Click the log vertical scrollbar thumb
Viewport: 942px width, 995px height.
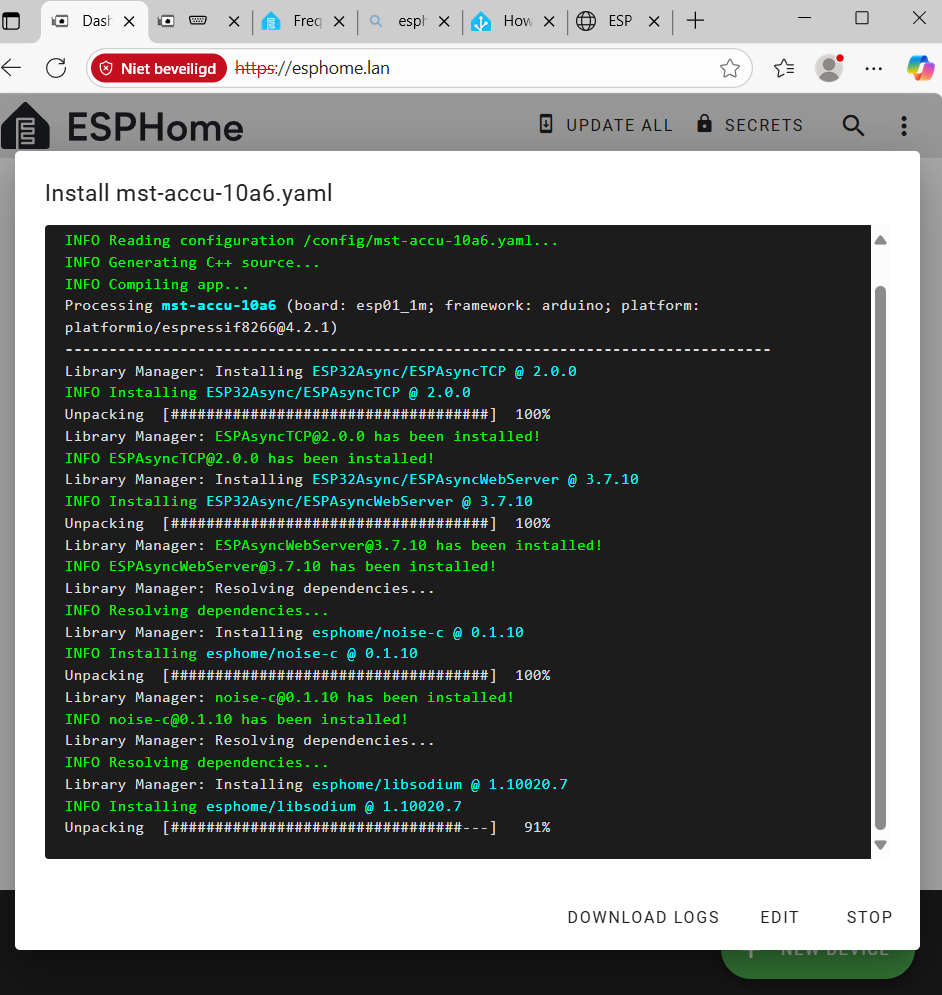(x=880, y=558)
